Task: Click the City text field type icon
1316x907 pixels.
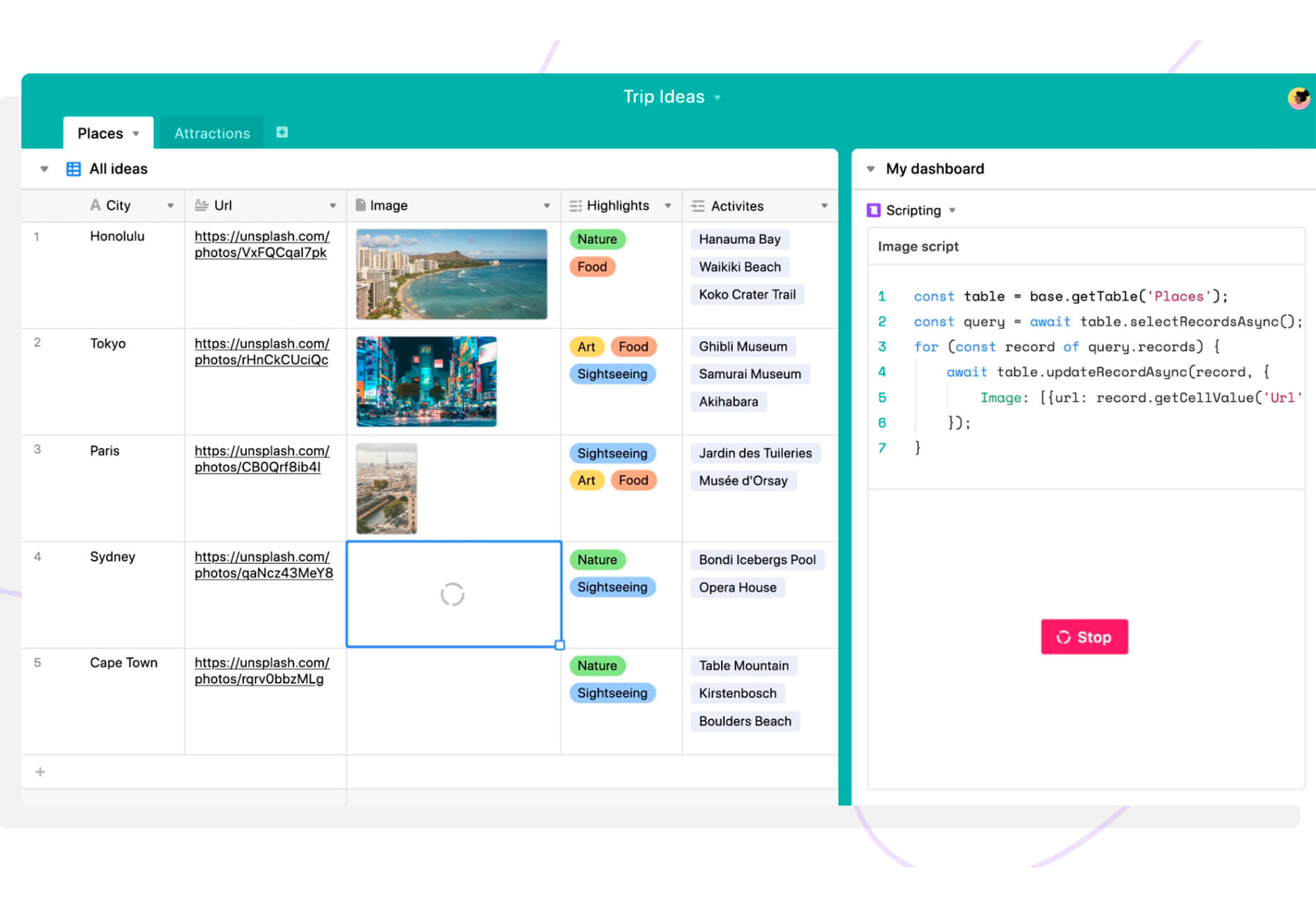Action: point(96,205)
